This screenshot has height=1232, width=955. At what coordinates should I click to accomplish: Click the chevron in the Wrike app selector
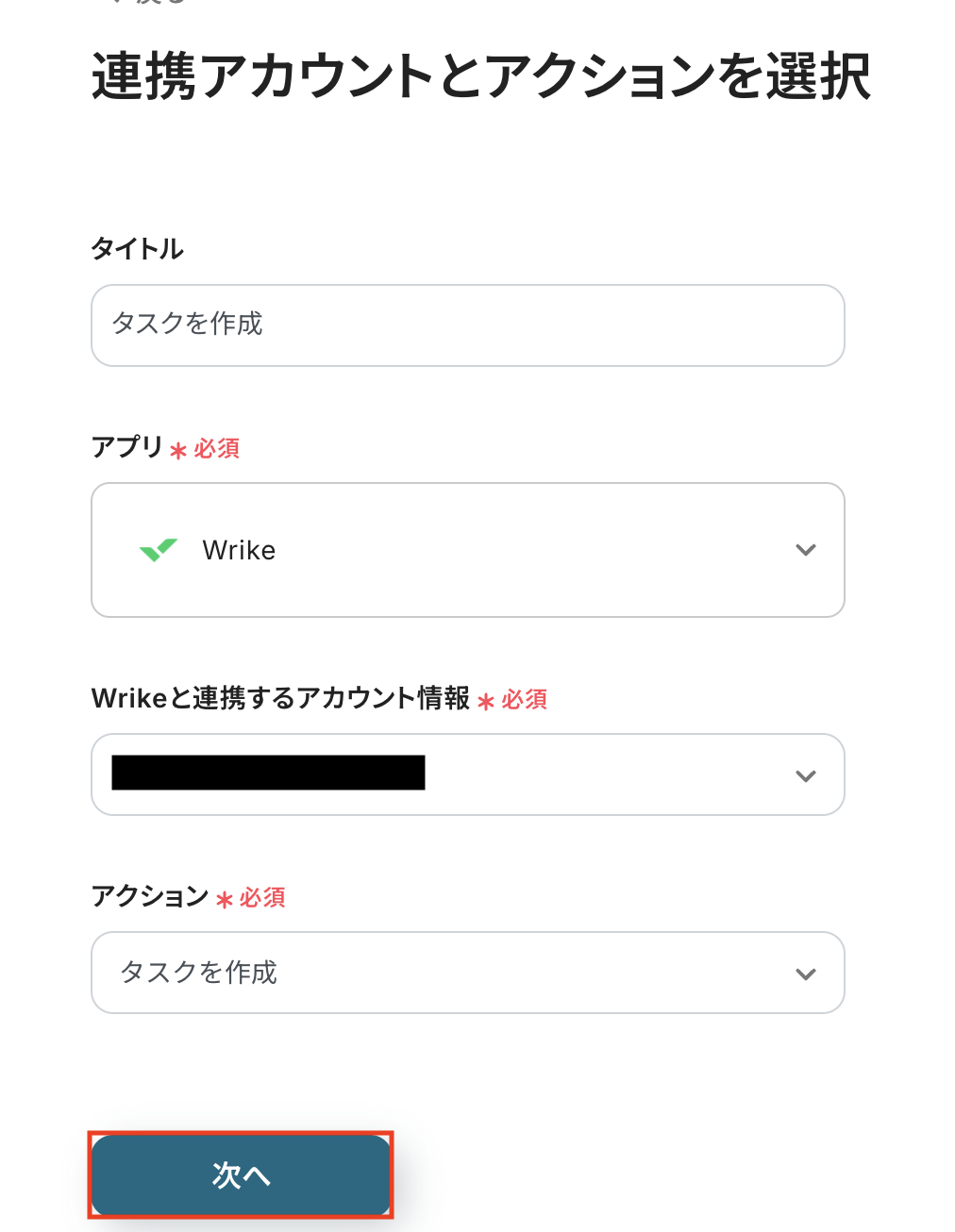pyautogui.click(x=805, y=550)
